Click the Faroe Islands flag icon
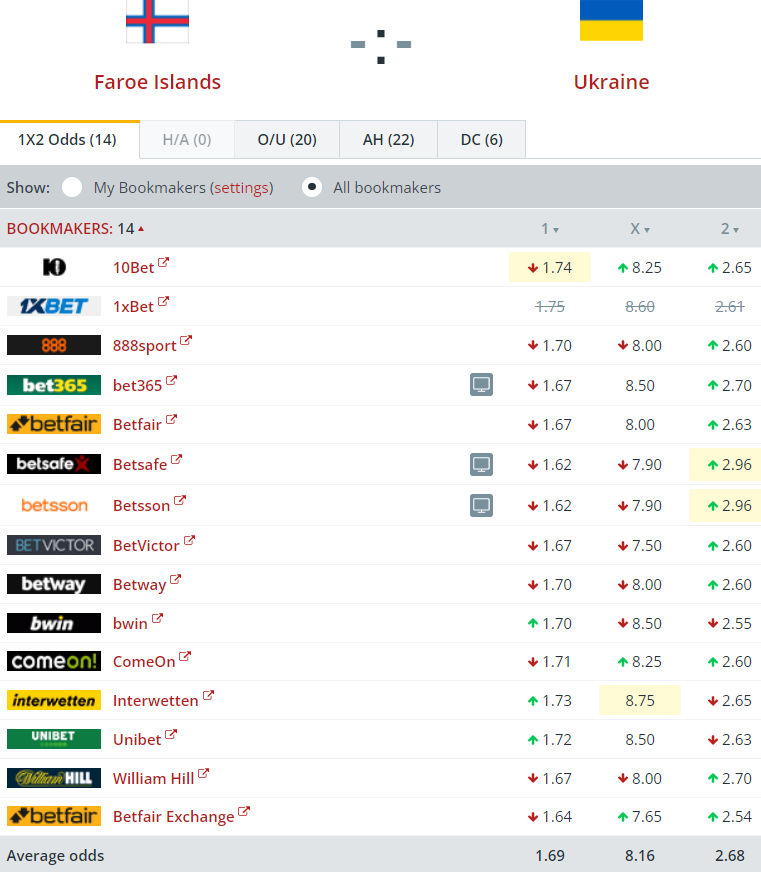Viewport: 761px width, 872px height. [x=157, y=21]
